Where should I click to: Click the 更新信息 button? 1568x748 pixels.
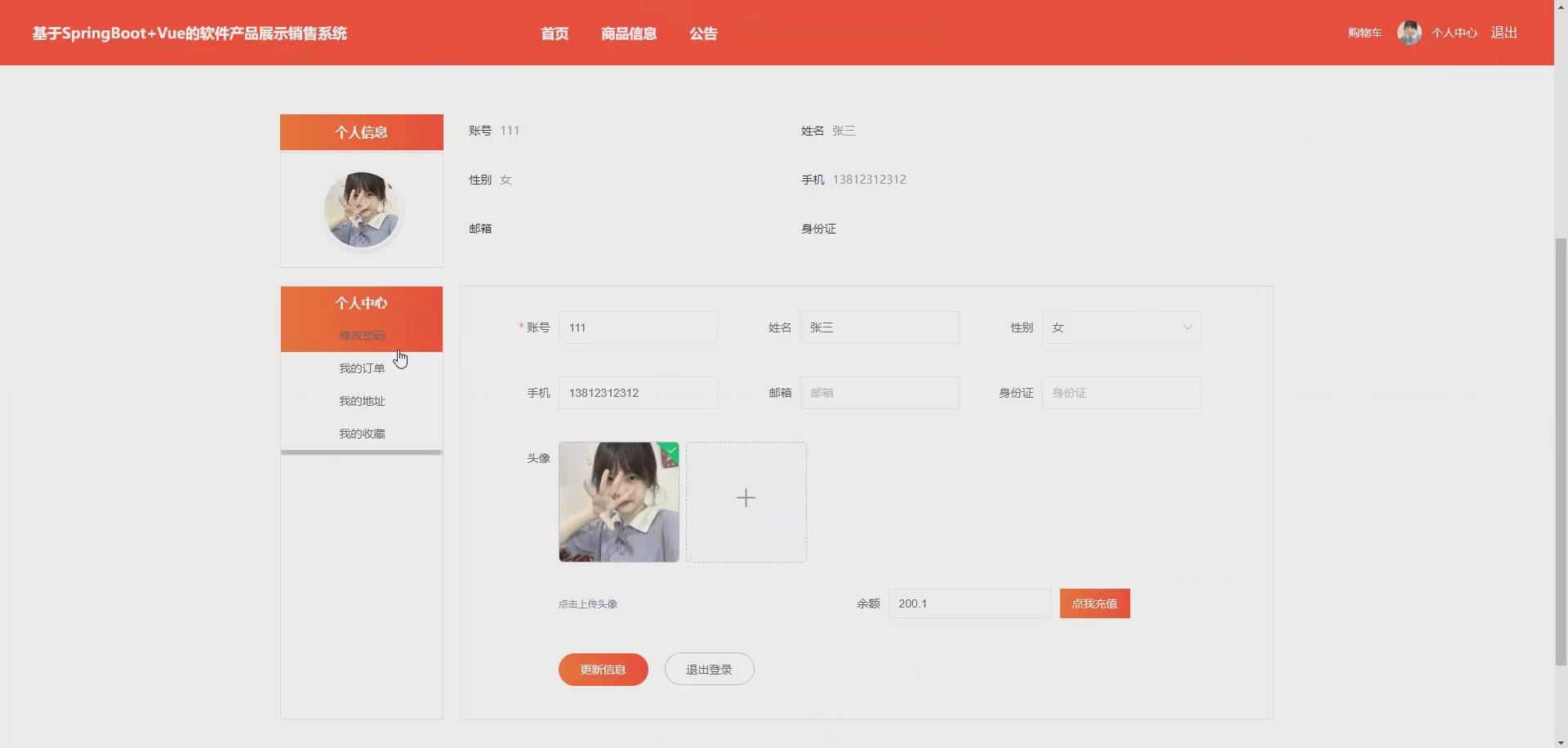[603, 669]
